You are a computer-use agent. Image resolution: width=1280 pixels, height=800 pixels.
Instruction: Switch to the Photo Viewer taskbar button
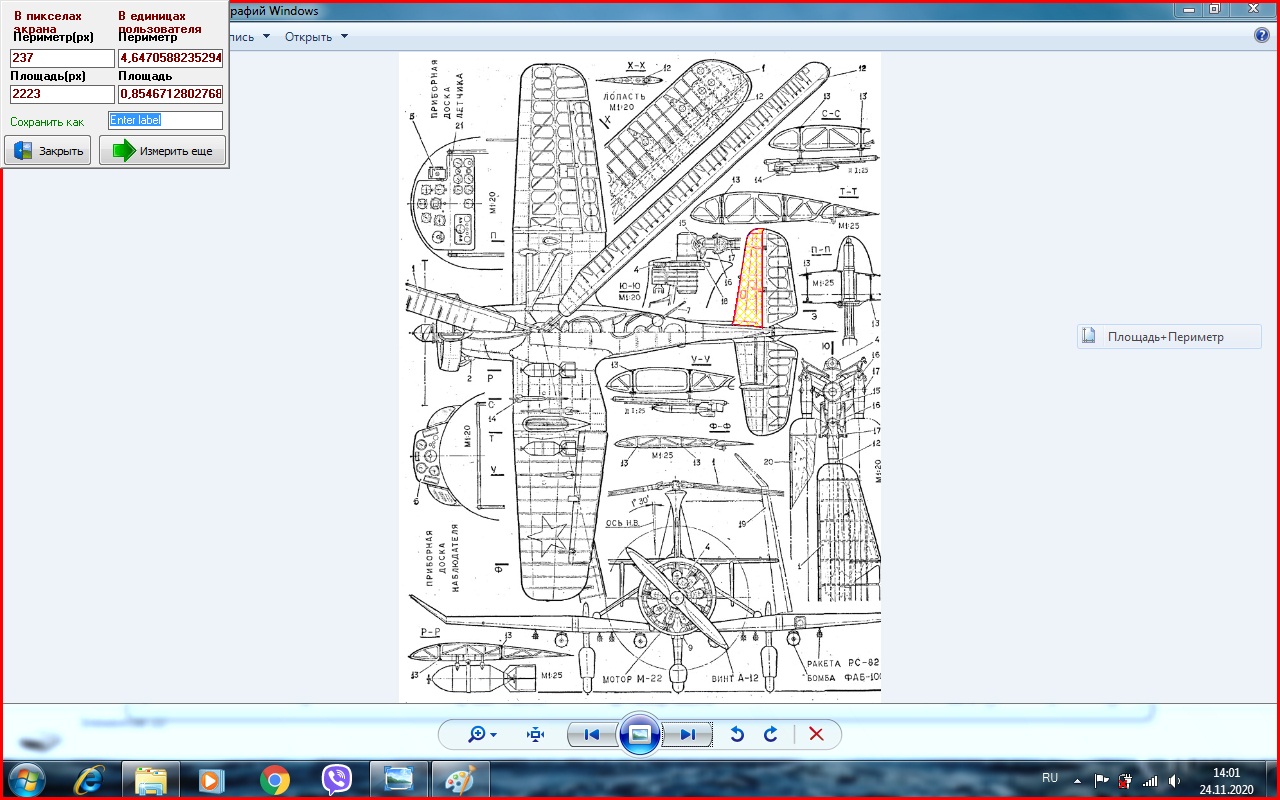click(x=399, y=779)
